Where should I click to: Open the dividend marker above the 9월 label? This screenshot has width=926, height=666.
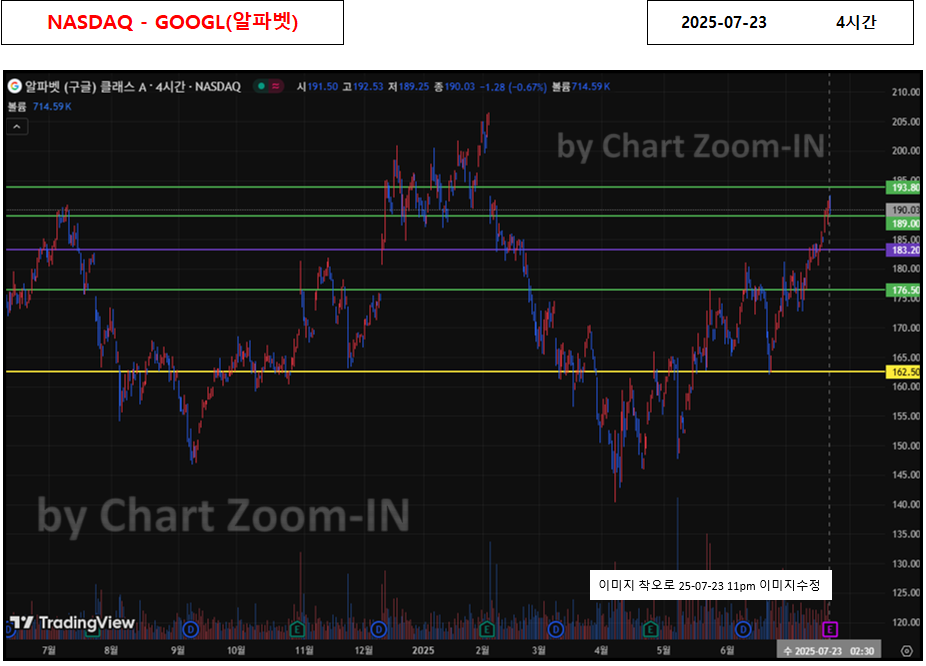click(x=190, y=629)
